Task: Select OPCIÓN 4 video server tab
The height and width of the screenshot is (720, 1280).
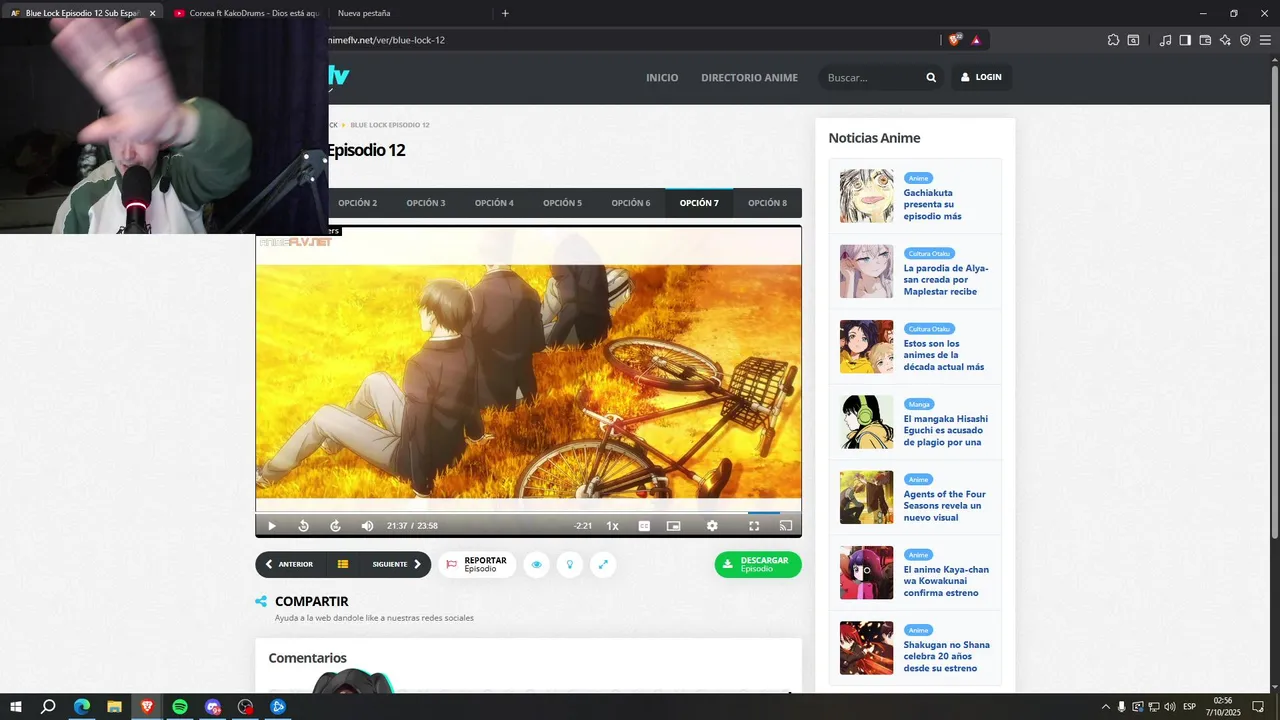Action: click(494, 203)
